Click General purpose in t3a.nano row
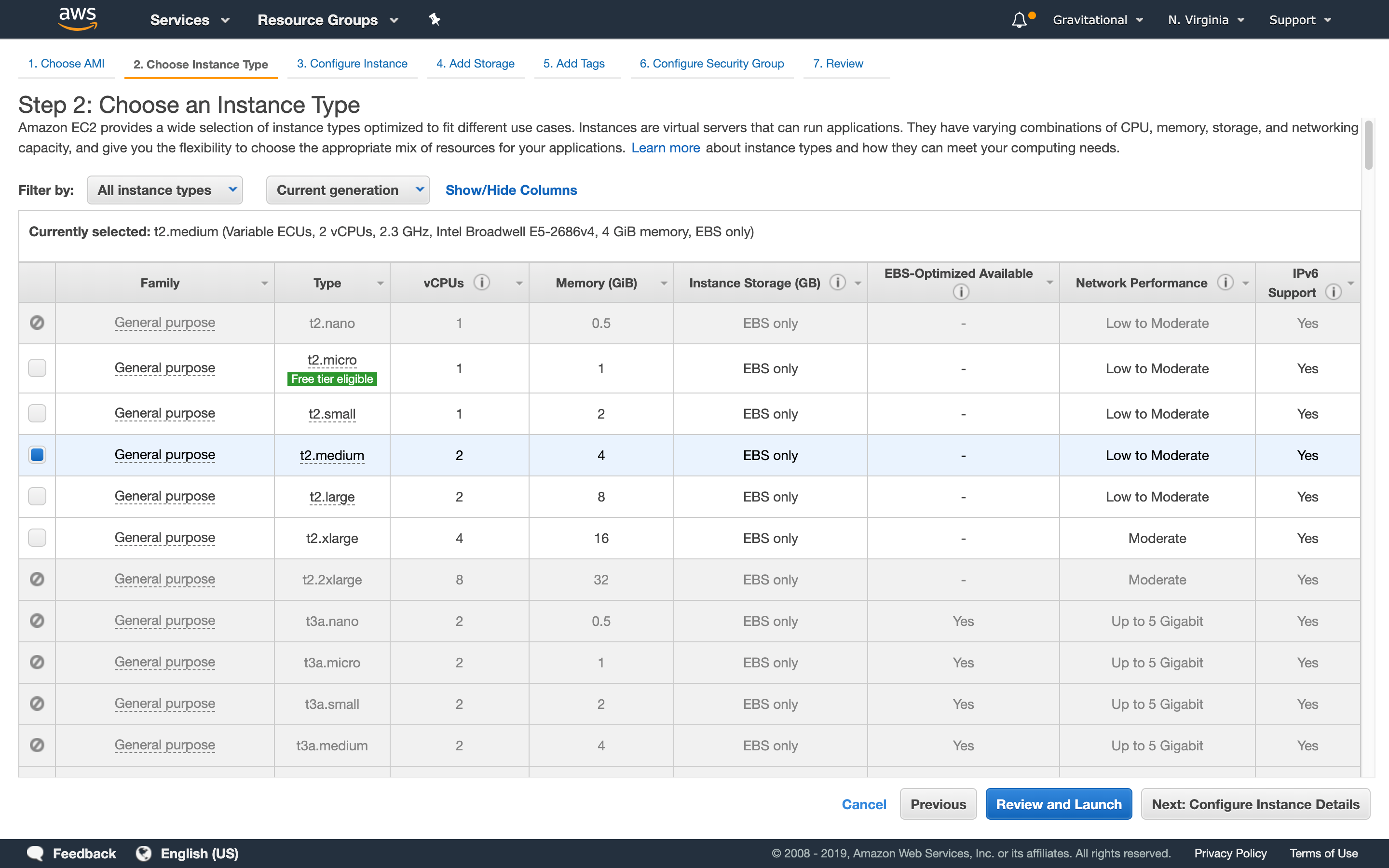Viewport: 1389px width, 868px height. pyautogui.click(x=165, y=621)
